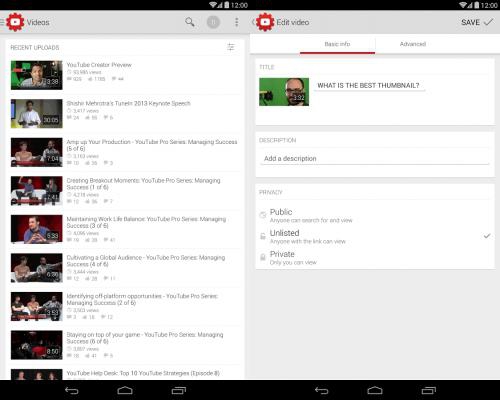Screen dimensions: 500x400
Task: Tap the checkmark icon next to SAVE
Action: (x=488, y=22)
